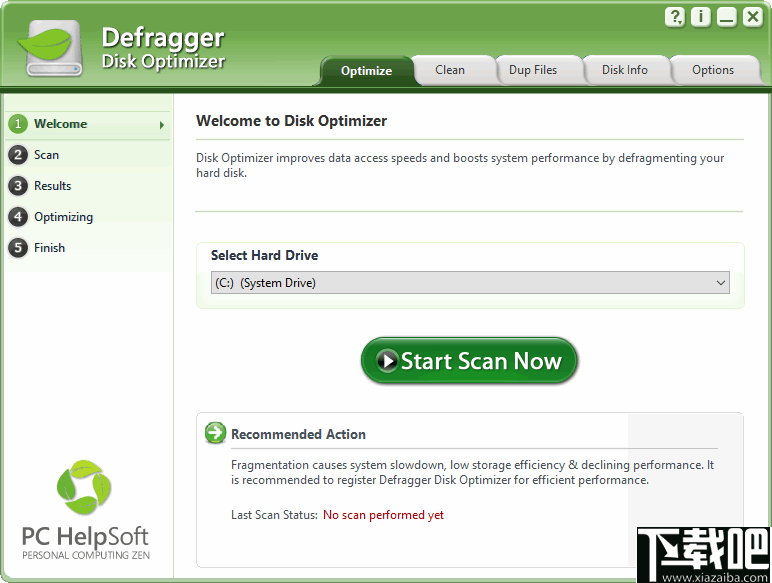Image resolution: width=772 pixels, height=583 pixels.
Task: Select the Welcome step in sidebar
Action: (88, 124)
